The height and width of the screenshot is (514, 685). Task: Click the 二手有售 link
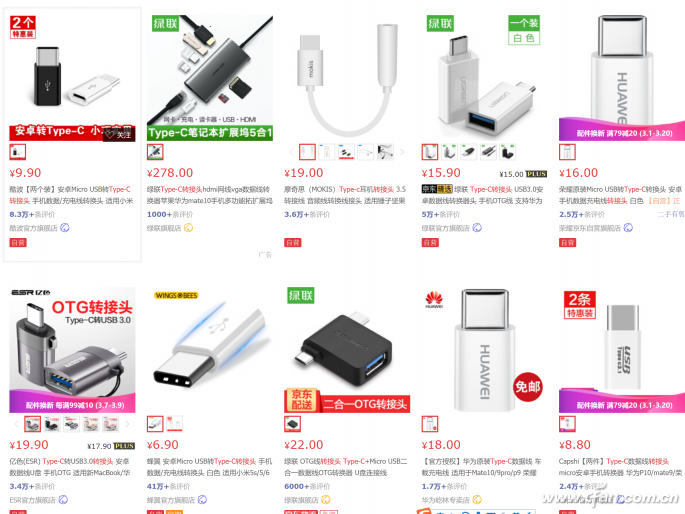point(671,214)
